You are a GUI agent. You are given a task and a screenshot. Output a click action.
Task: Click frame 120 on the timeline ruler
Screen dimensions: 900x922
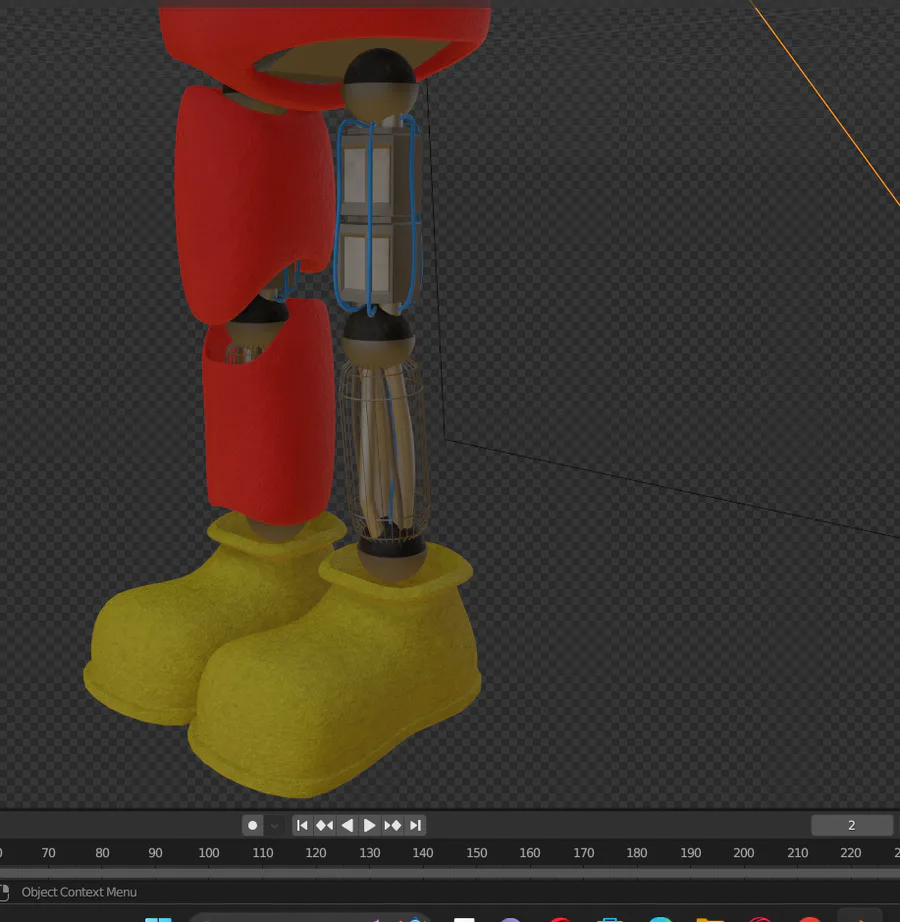(x=316, y=853)
